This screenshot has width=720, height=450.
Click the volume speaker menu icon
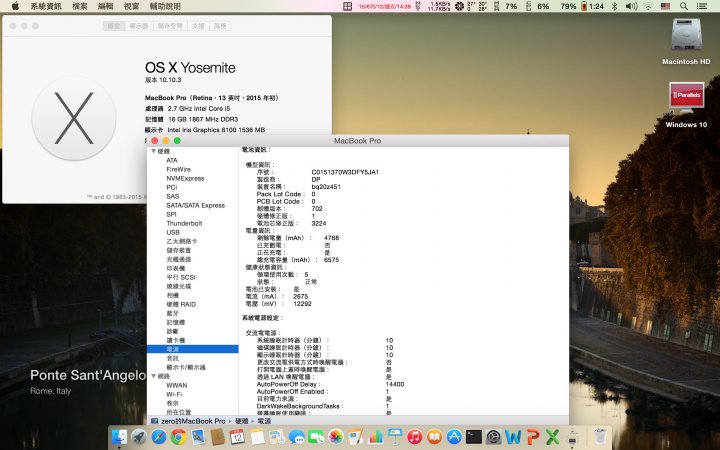click(631, 6)
